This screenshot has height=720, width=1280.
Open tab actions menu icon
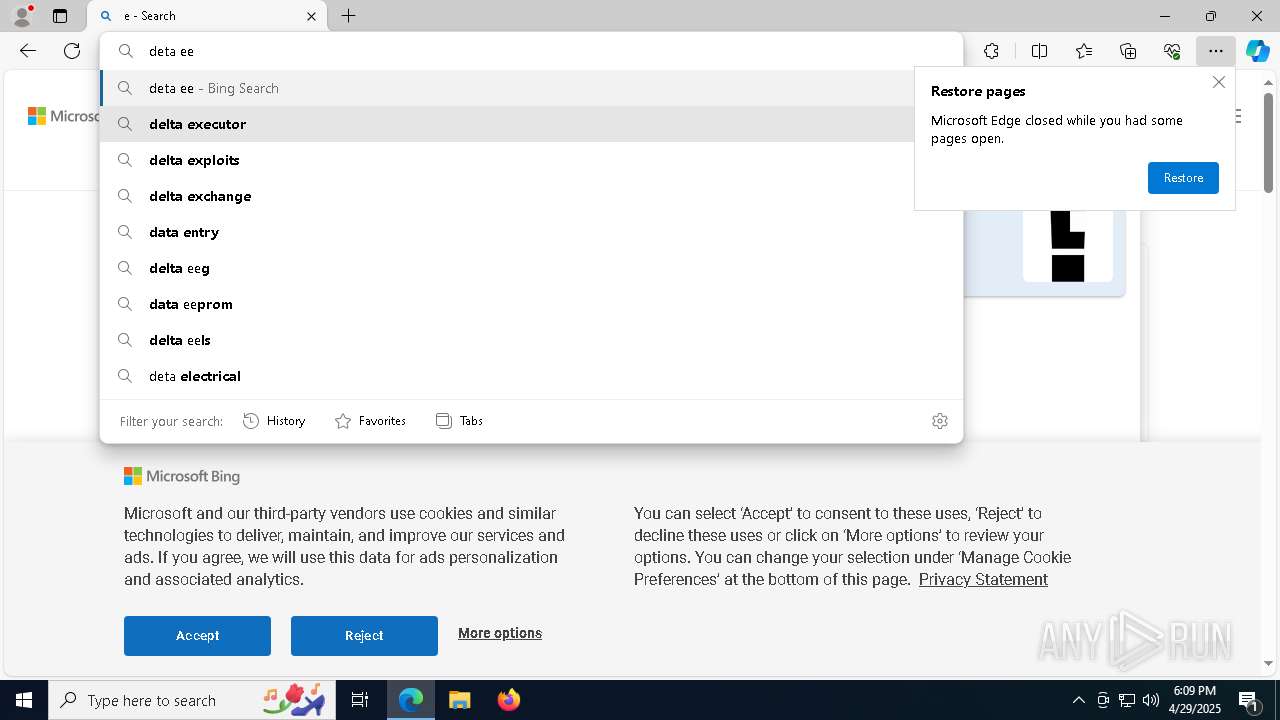click(x=60, y=16)
